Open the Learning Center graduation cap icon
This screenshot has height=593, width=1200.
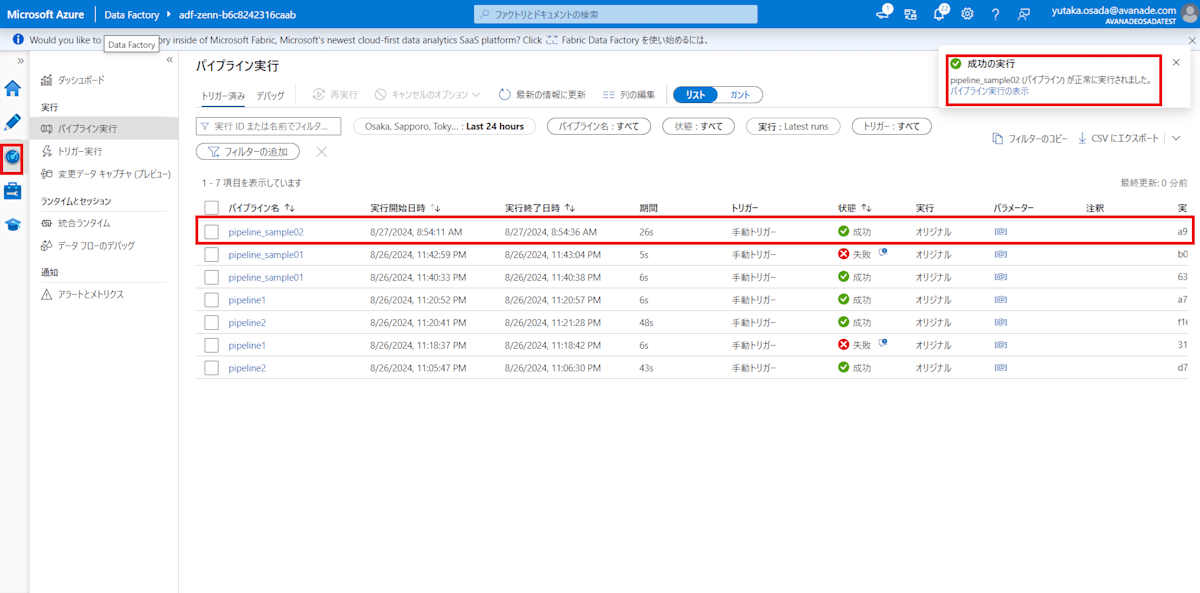[13, 224]
